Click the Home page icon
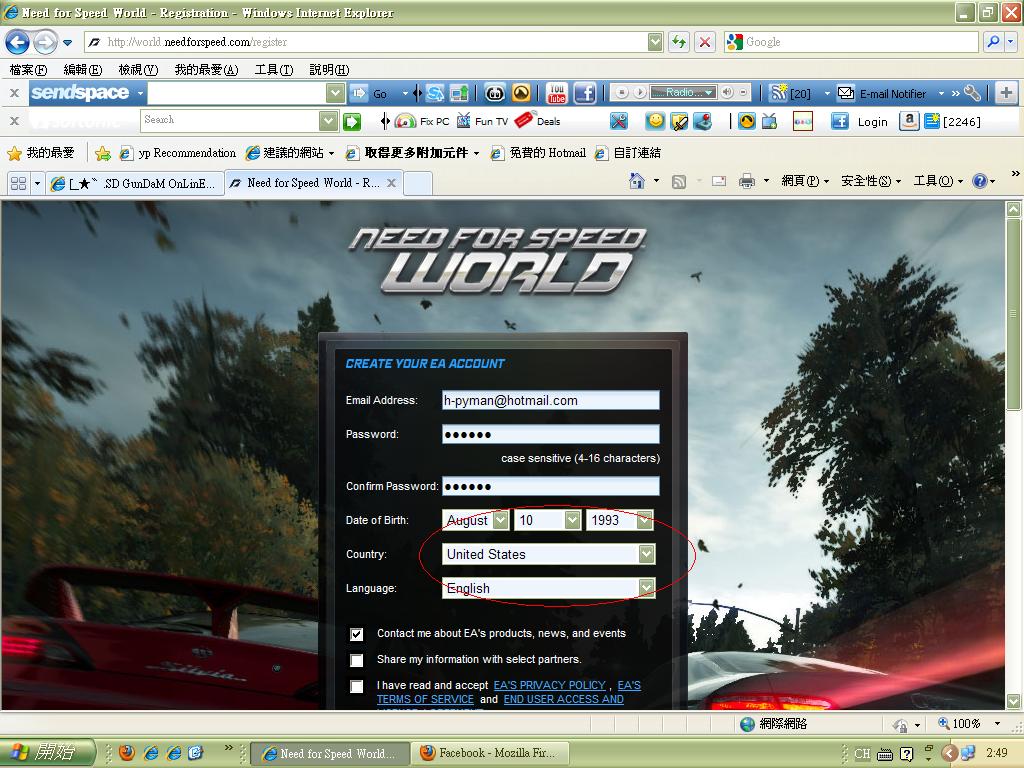The image size is (1024, 768). point(637,181)
